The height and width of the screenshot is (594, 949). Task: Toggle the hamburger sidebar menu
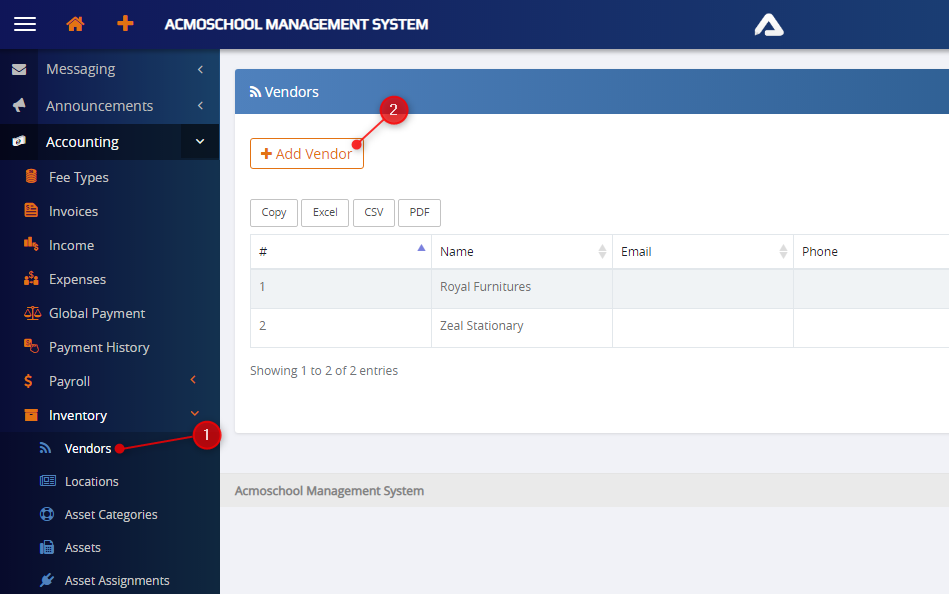tap(25, 24)
